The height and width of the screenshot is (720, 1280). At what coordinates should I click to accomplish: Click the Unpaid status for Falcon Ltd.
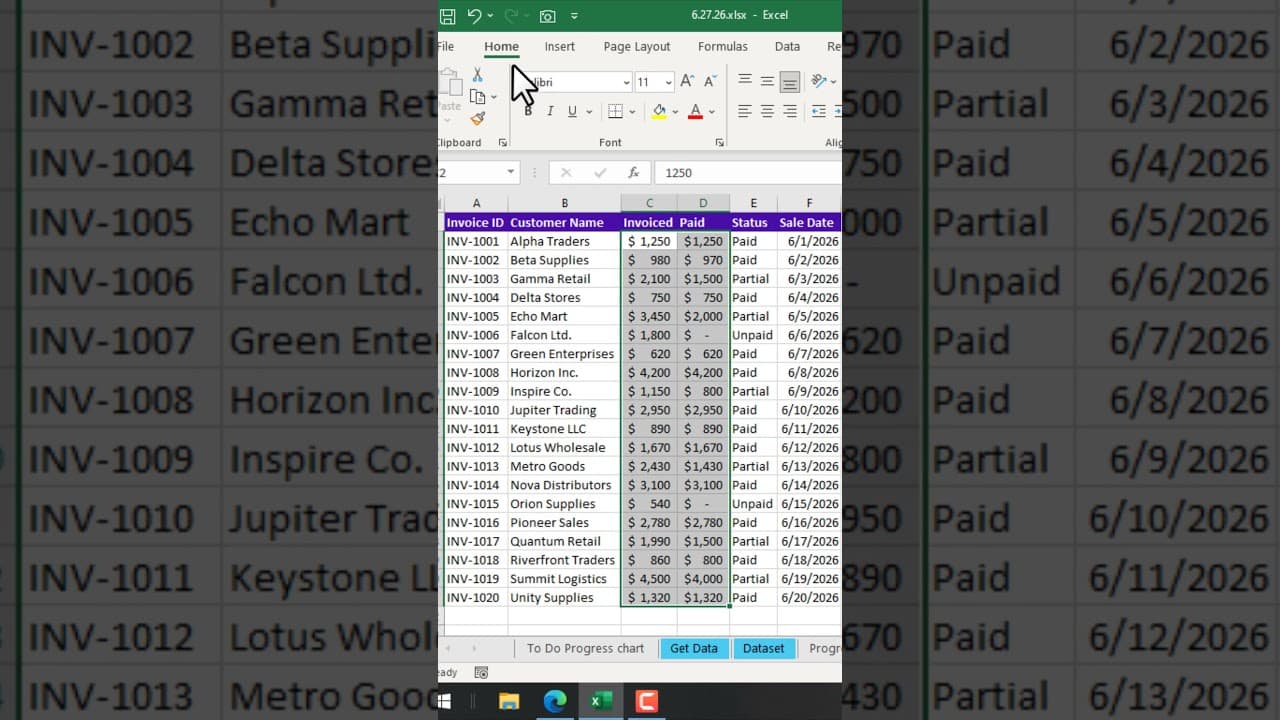[x=753, y=335]
